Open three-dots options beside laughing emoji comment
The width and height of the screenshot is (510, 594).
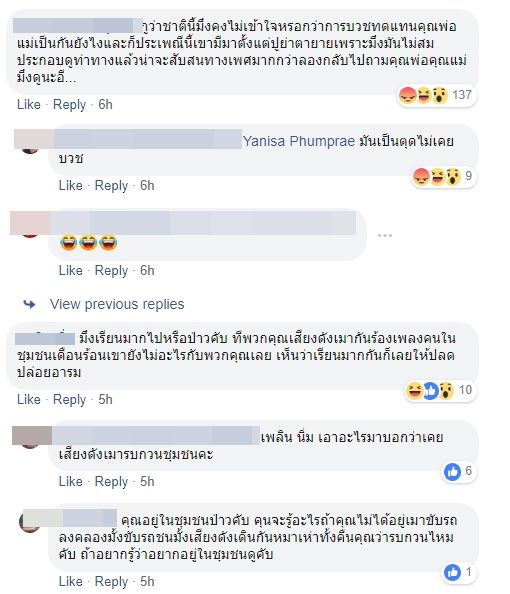[x=385, y=236]
